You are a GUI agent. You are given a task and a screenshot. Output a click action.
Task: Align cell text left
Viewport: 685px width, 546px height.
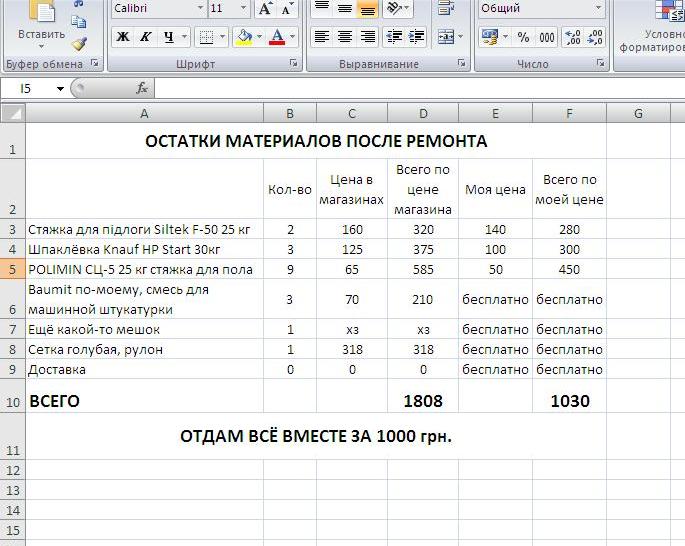[322, 37]
